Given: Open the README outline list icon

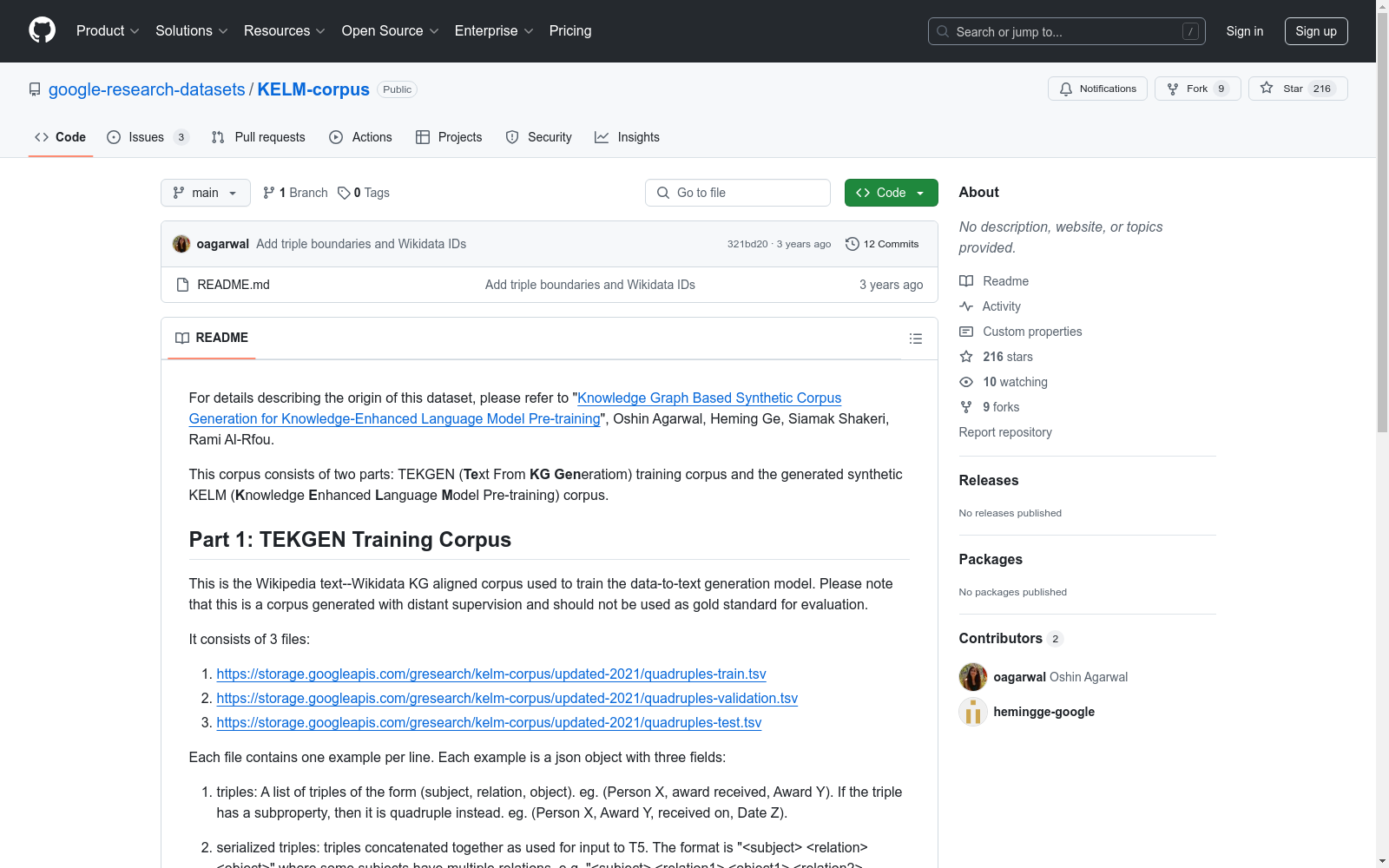Looking at the screenshot, I should pyautogui.click(x=916, y=339).
